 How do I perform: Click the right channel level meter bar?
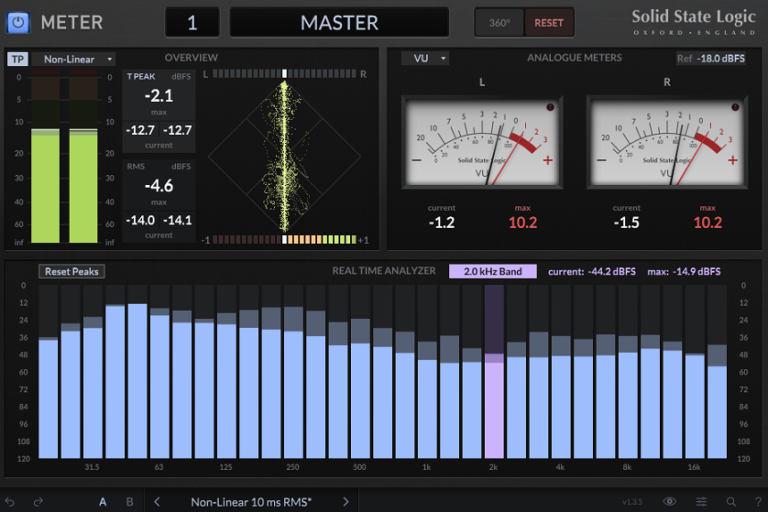[83, 156]
